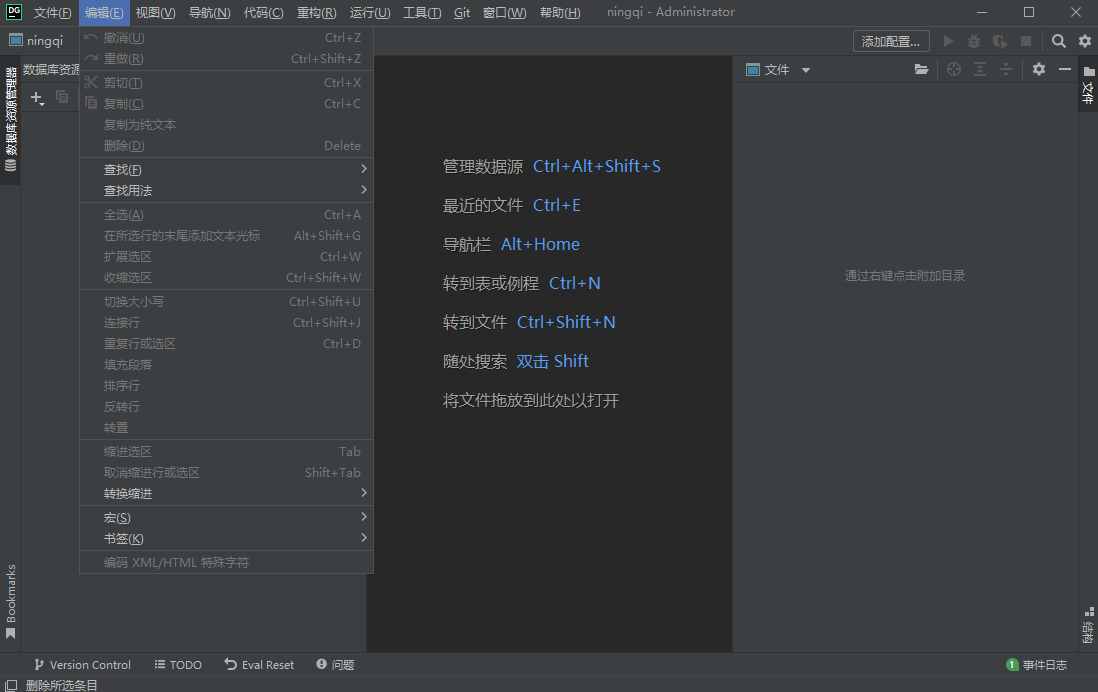Click 通过右键点击附加目录 placeholder text
This screenshot has width=1098, height=692.
[905, 276]
